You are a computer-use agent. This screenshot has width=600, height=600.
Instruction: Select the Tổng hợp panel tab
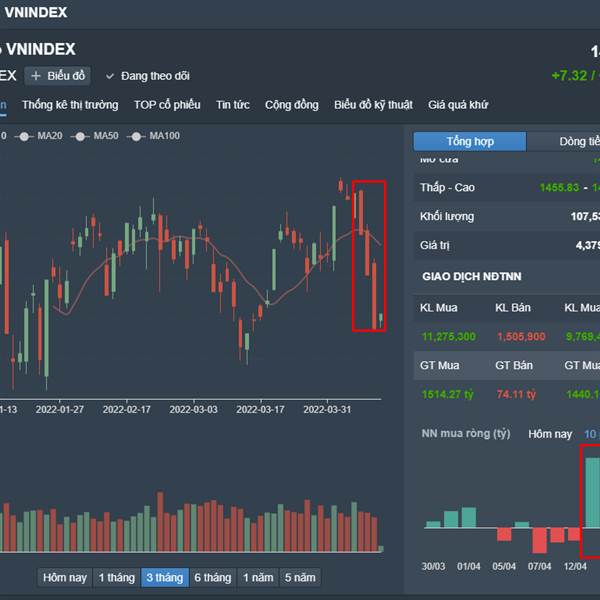click(x=470, y=142)
